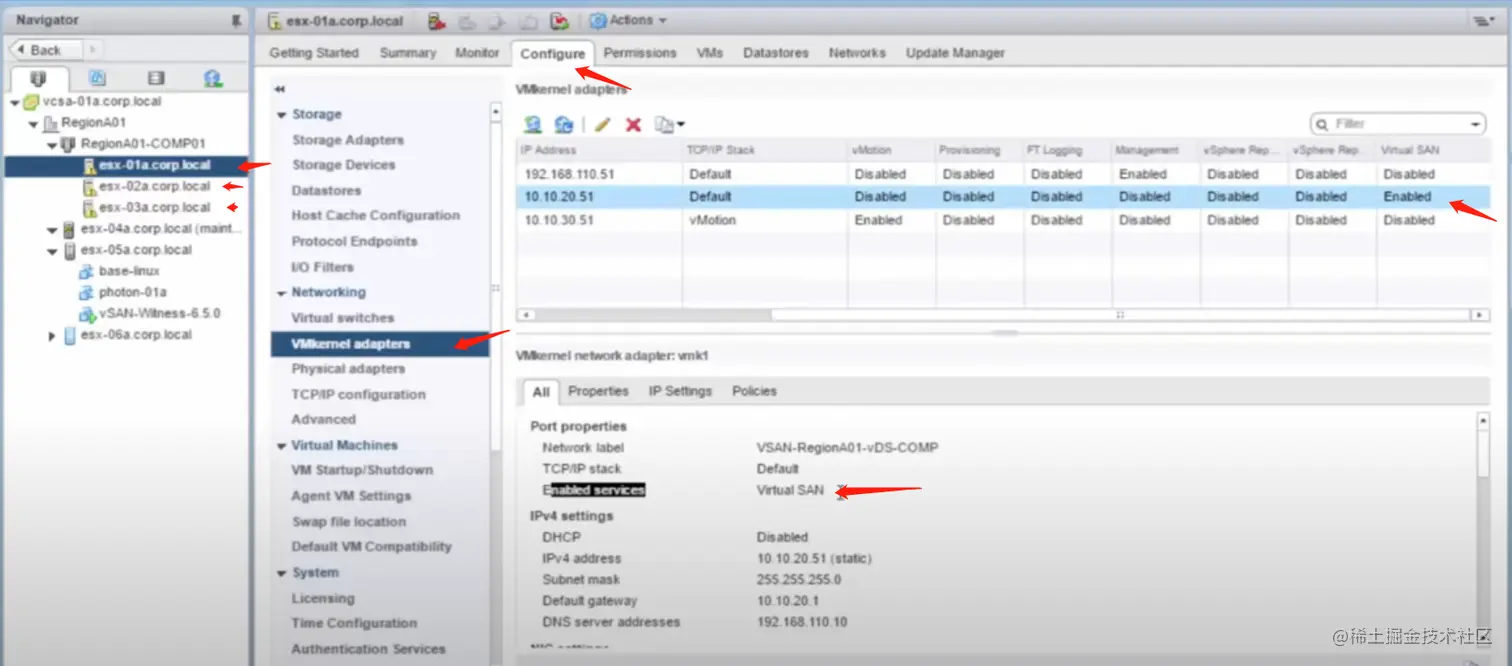Open VMs and Templates navigator view

[x=97, y=78]
